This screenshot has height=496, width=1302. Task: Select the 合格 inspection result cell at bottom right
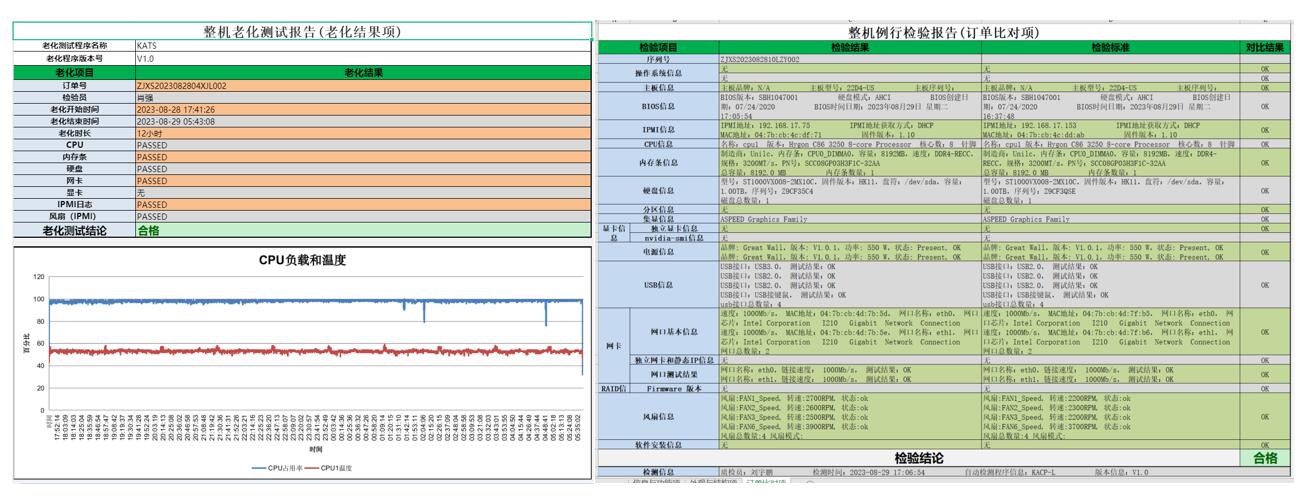pos(1265,458)
